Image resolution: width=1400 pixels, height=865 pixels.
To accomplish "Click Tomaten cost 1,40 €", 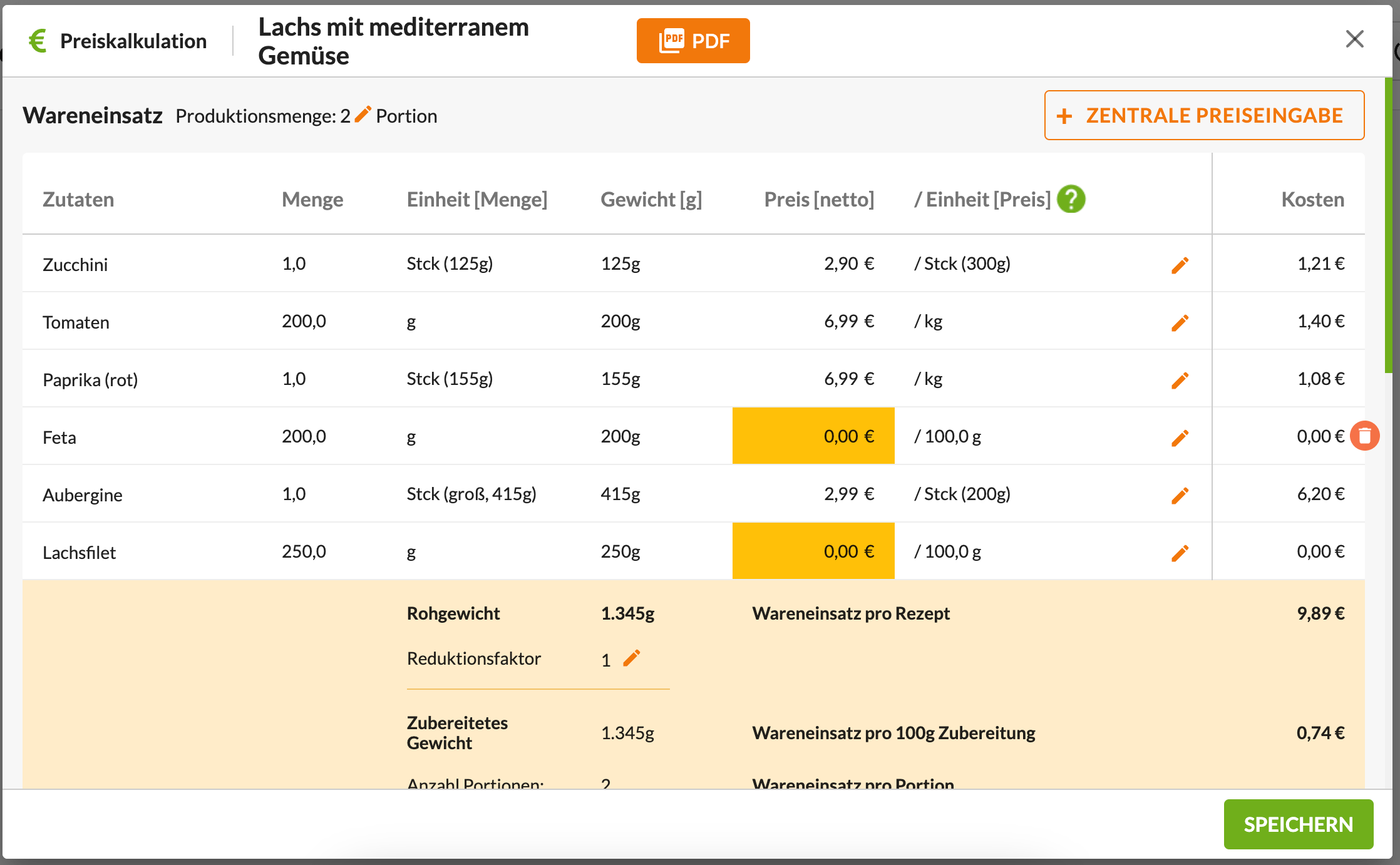I will tap(1320, 320).
